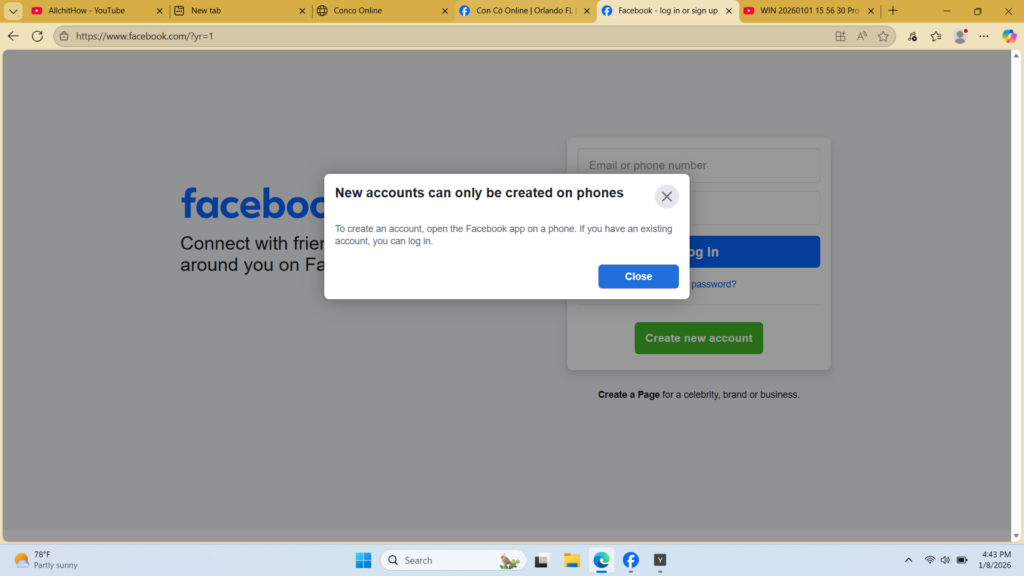The width and height of the screenshot is (1024, 576).
Task: Click the Read aloud icon
Action: (862, 36)
